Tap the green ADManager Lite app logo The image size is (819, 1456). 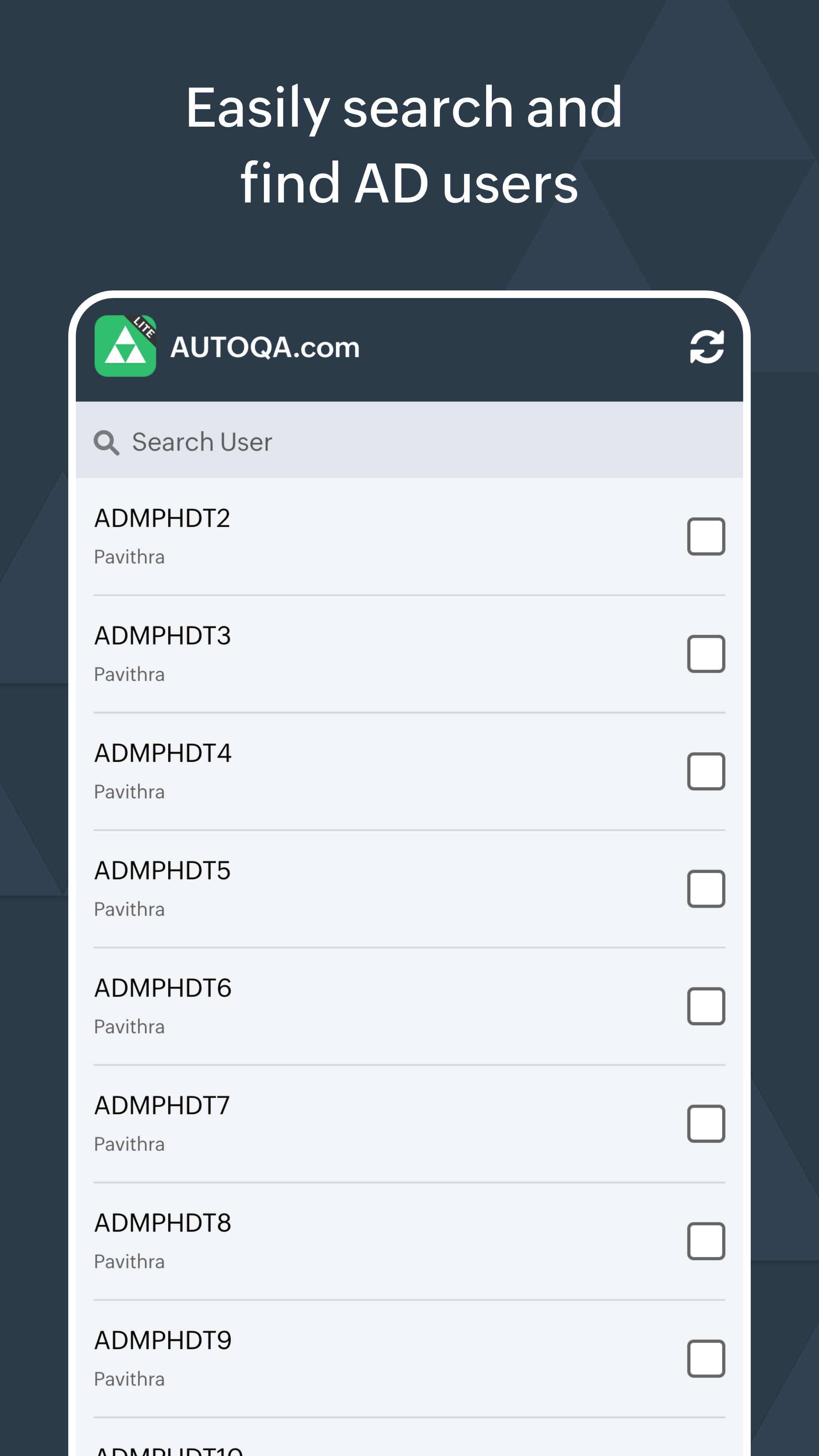pos(125,346)
